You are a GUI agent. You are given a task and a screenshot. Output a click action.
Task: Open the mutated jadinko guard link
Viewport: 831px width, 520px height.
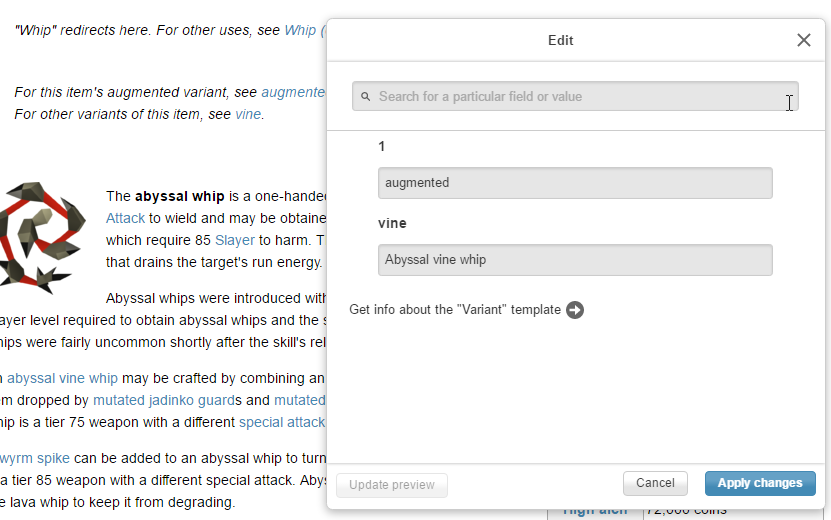click(x=163, y=400)
